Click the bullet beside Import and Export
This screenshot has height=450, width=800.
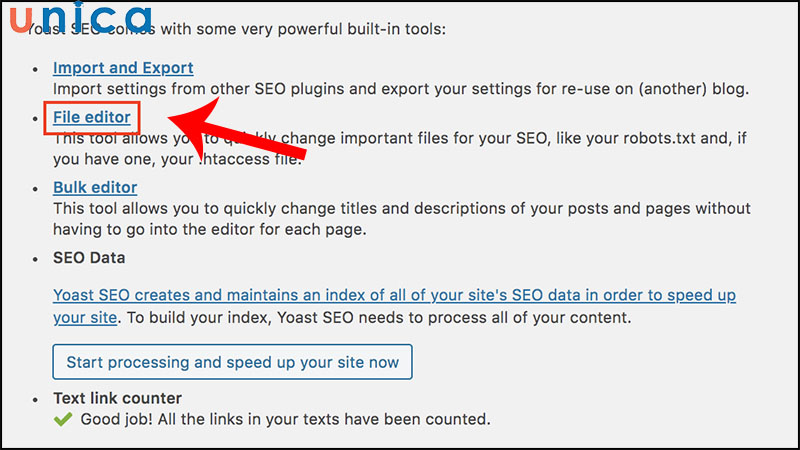click(37, 70)
